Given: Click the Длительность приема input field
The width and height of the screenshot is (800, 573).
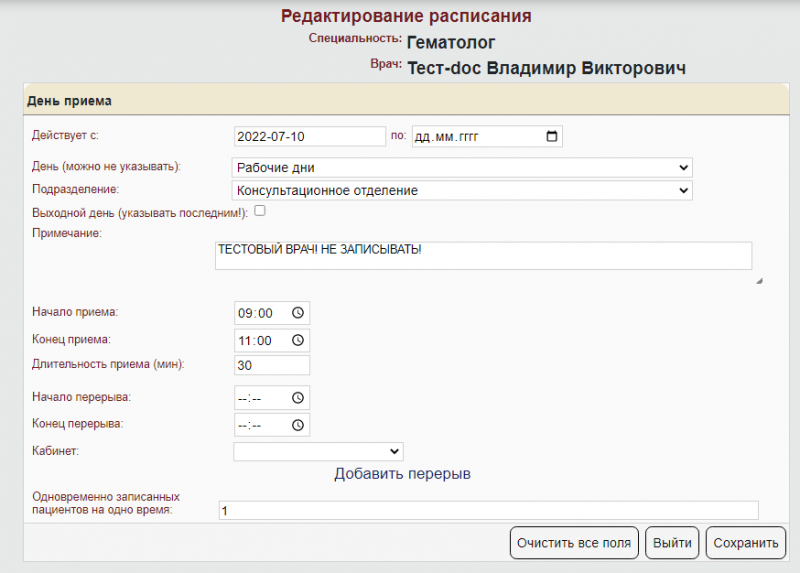Looking at the screenshot, I should point(271,366).
